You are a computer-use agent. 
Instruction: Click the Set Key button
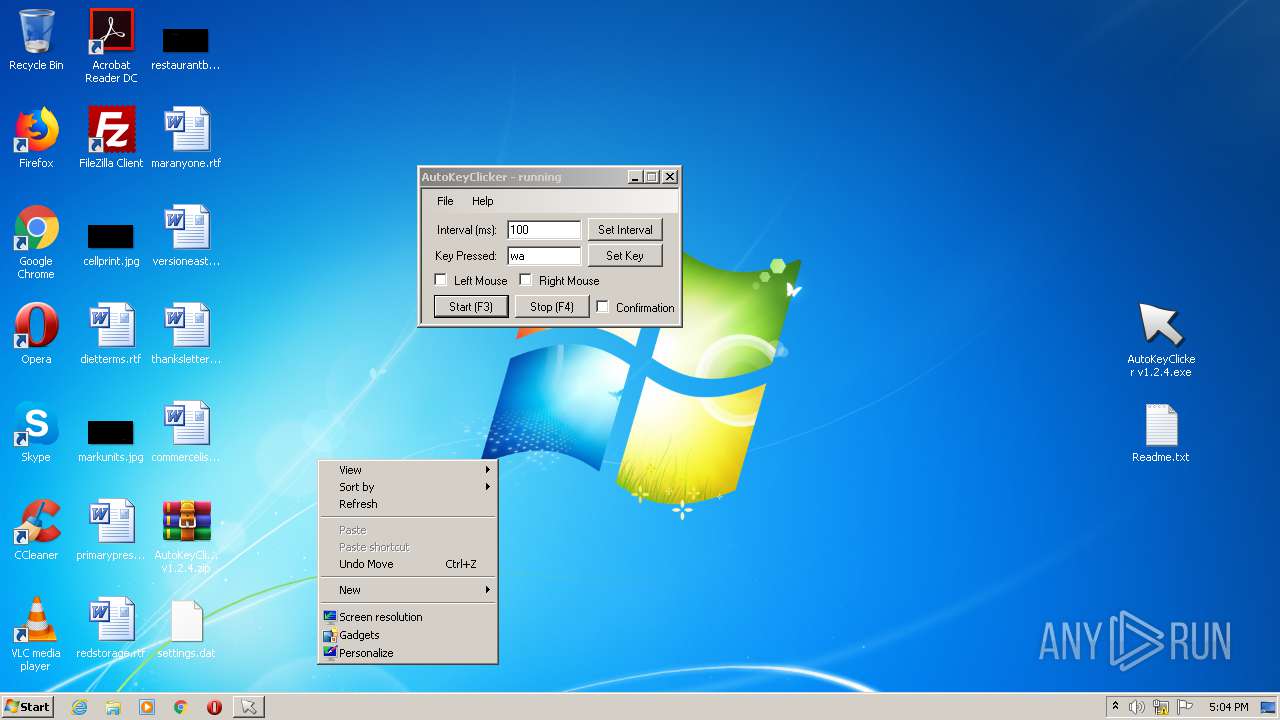[625, 256]
